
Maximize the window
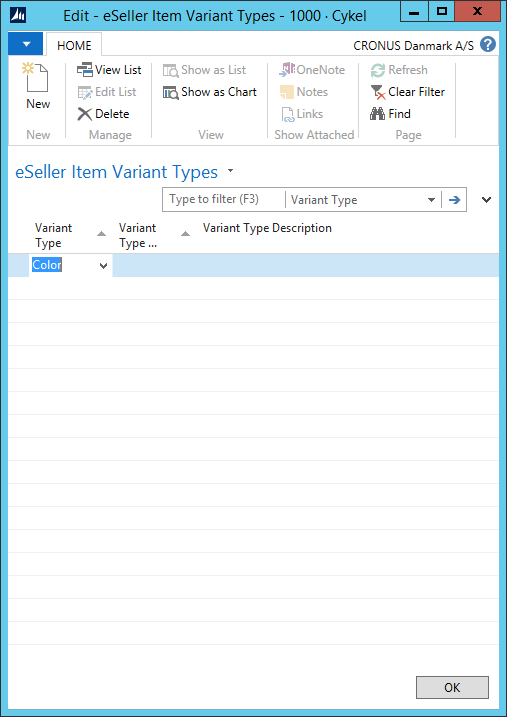click(x=441, y=11)
